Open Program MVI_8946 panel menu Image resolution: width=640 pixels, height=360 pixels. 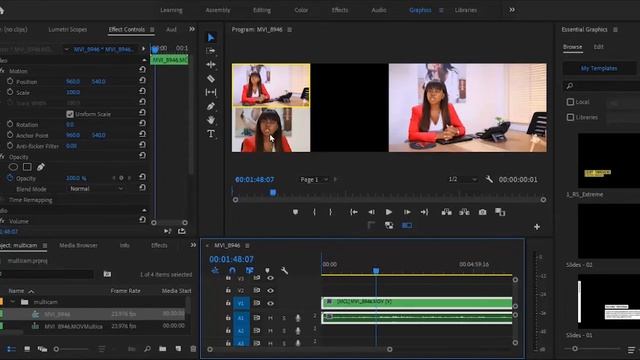(289, 29)
